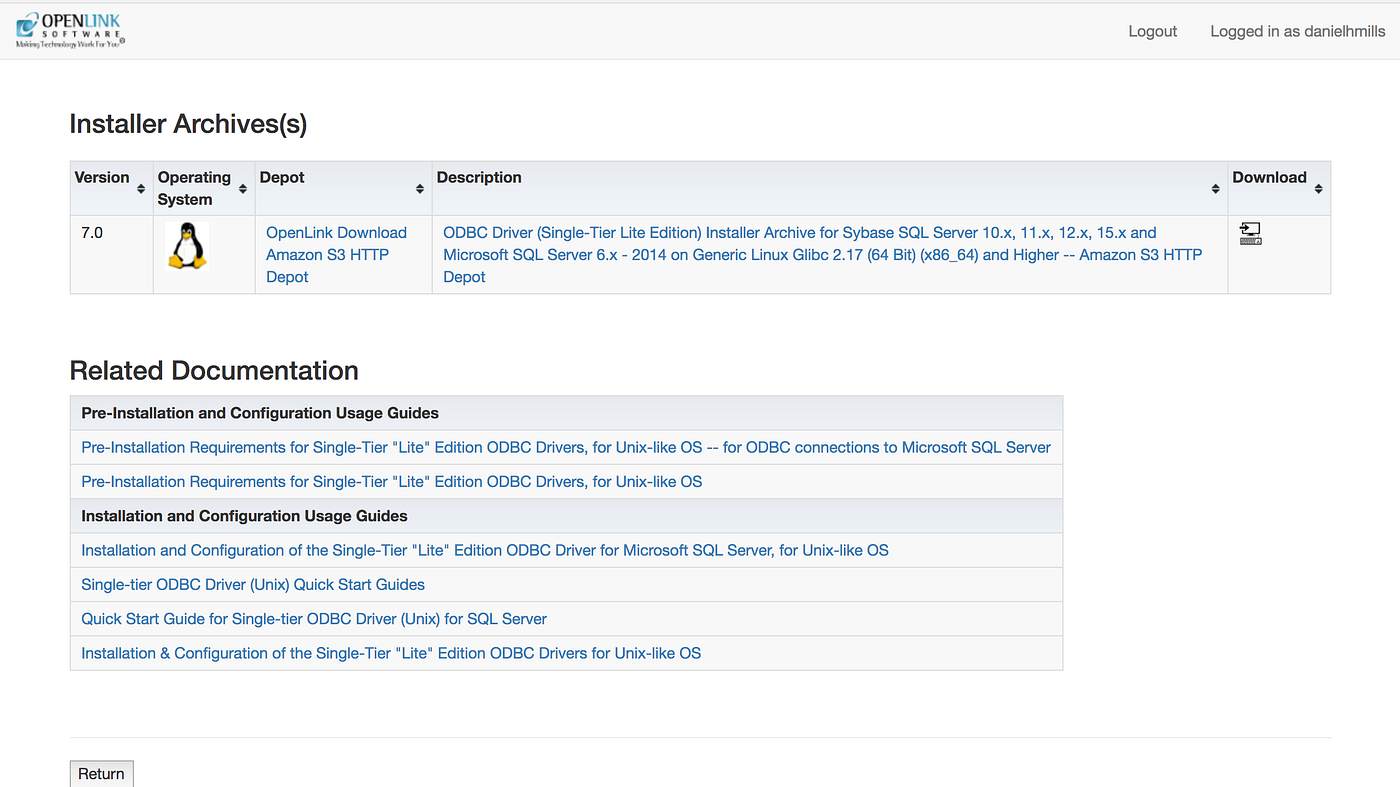Open Quick Start Guide for SQL Server link

[x=314, y=619]
